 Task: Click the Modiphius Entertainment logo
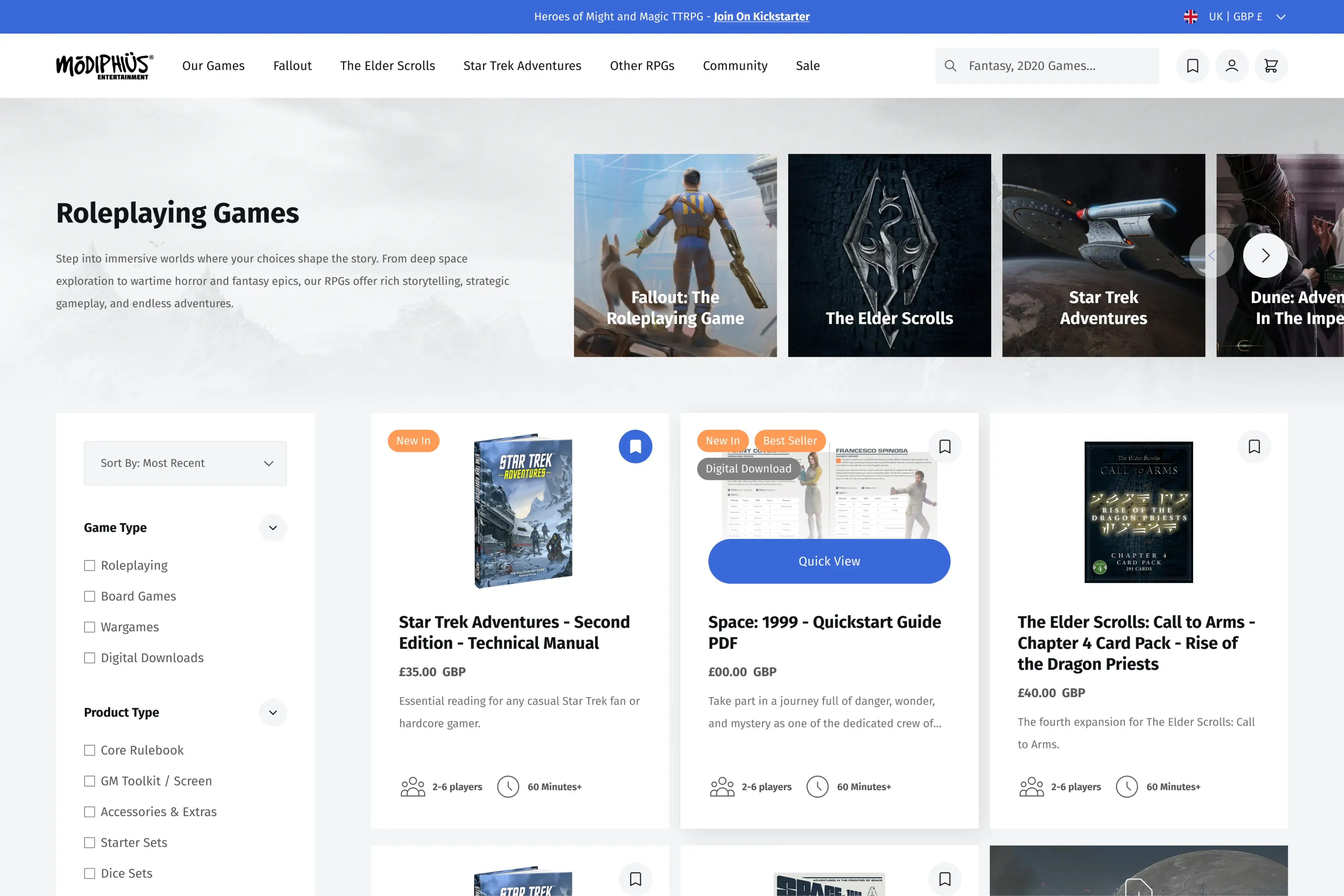pyautogui.click(x=104, y=66)
